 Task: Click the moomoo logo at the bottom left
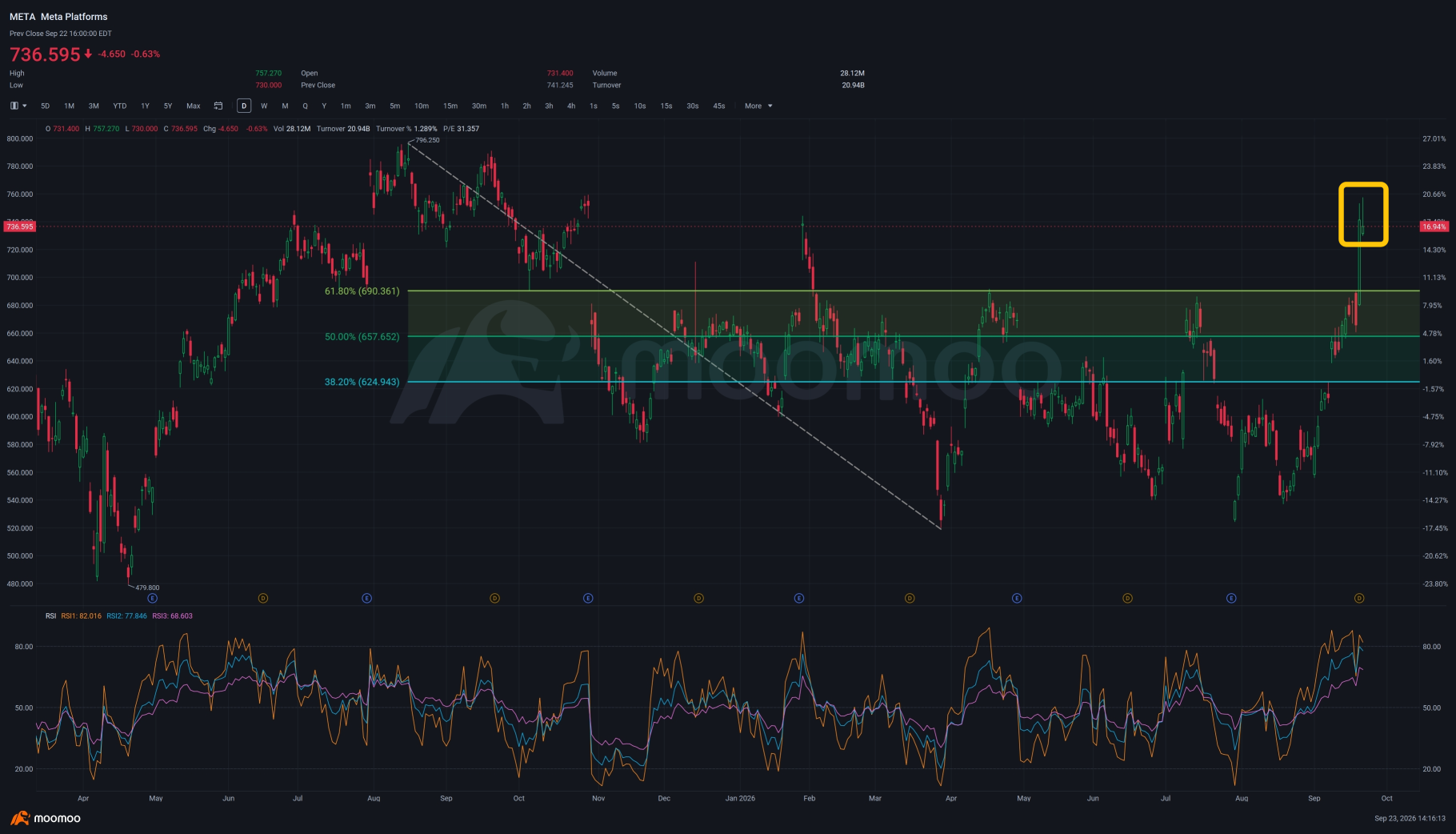(46, 818)
